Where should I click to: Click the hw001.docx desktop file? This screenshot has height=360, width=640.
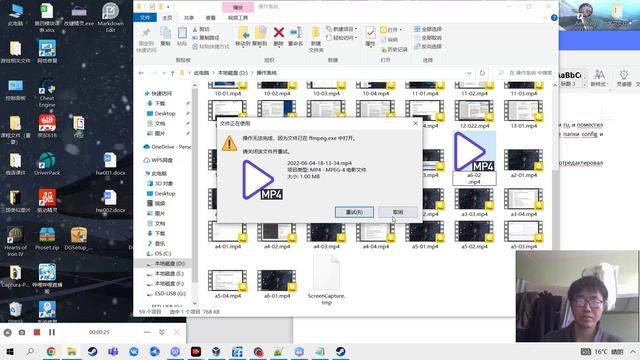(110, 164)
